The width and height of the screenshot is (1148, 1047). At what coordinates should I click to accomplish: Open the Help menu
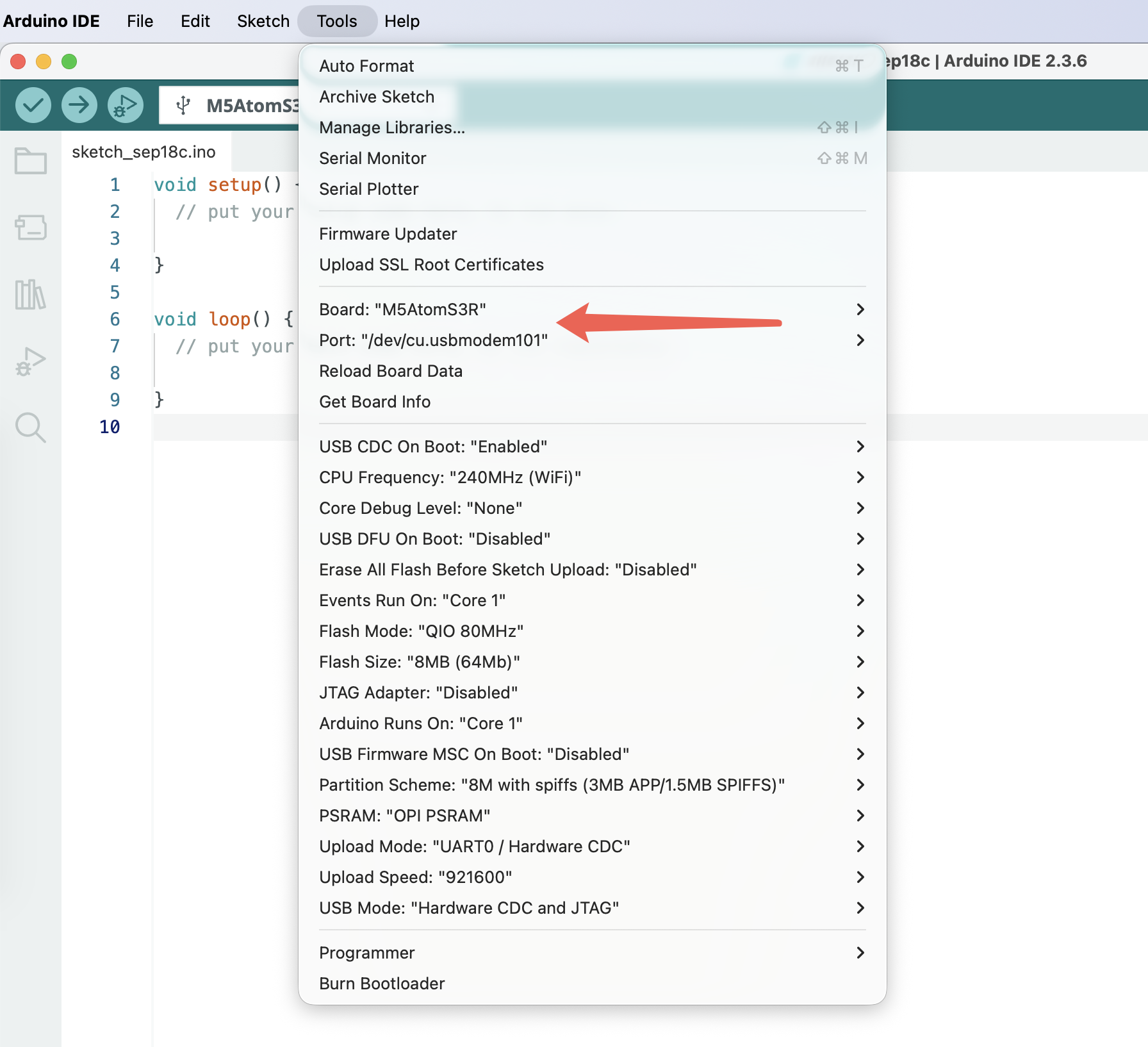point(402,21)
